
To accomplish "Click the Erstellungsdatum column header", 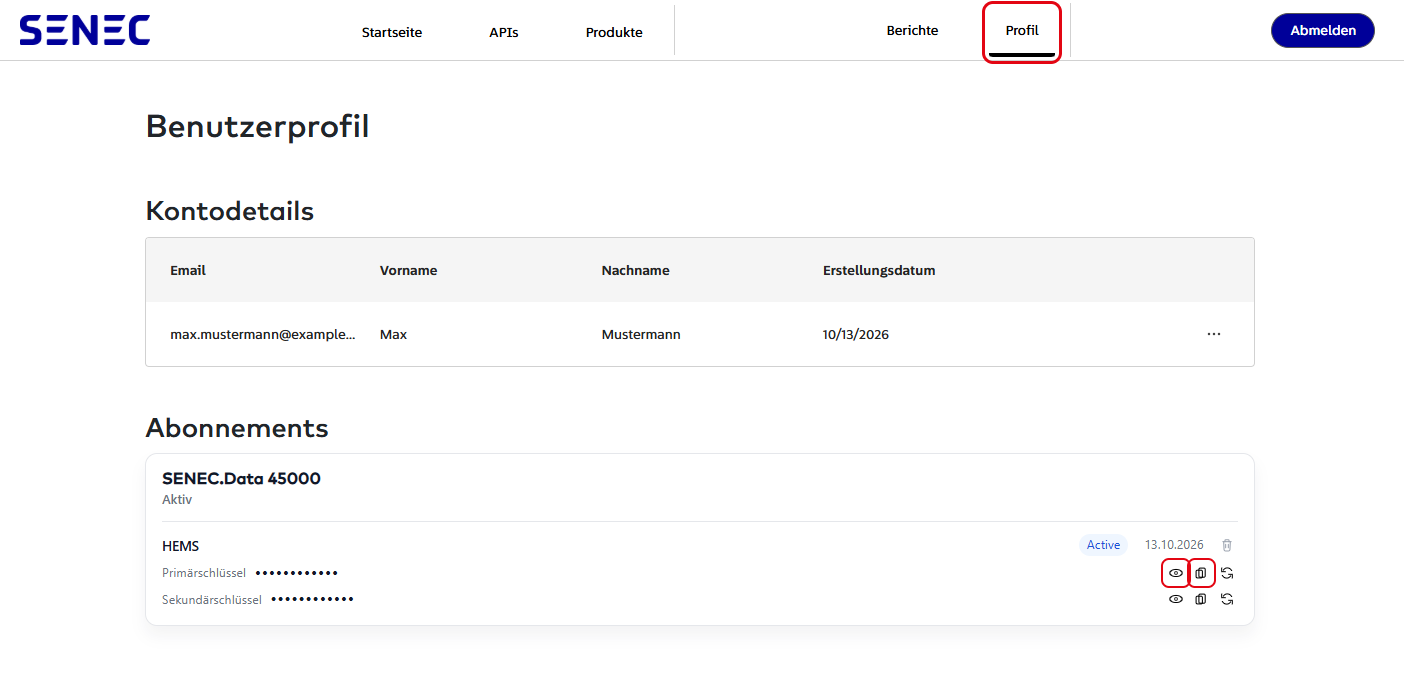I will (879, 270).
